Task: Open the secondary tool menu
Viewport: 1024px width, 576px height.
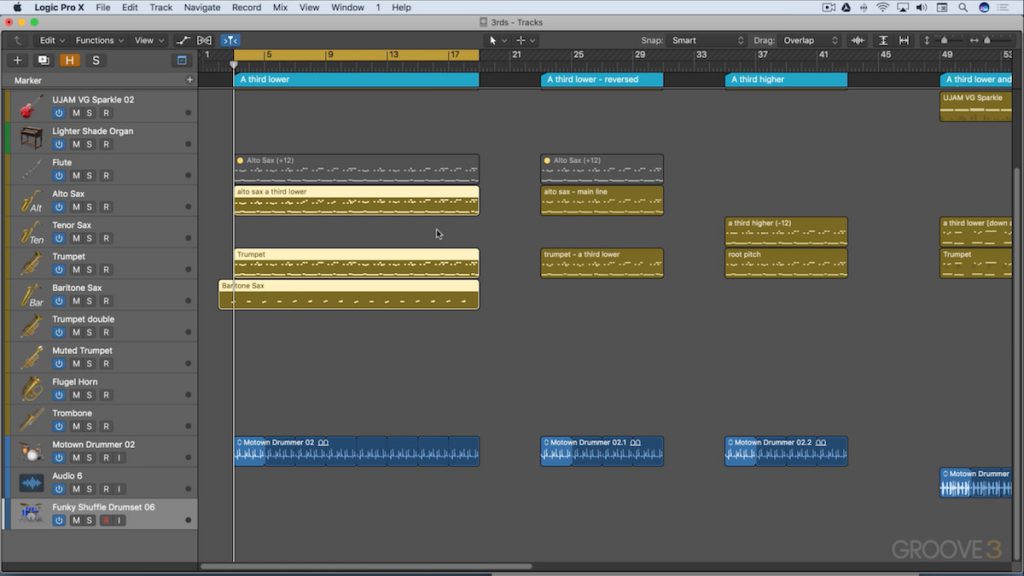Action: (x=525, y=40)
